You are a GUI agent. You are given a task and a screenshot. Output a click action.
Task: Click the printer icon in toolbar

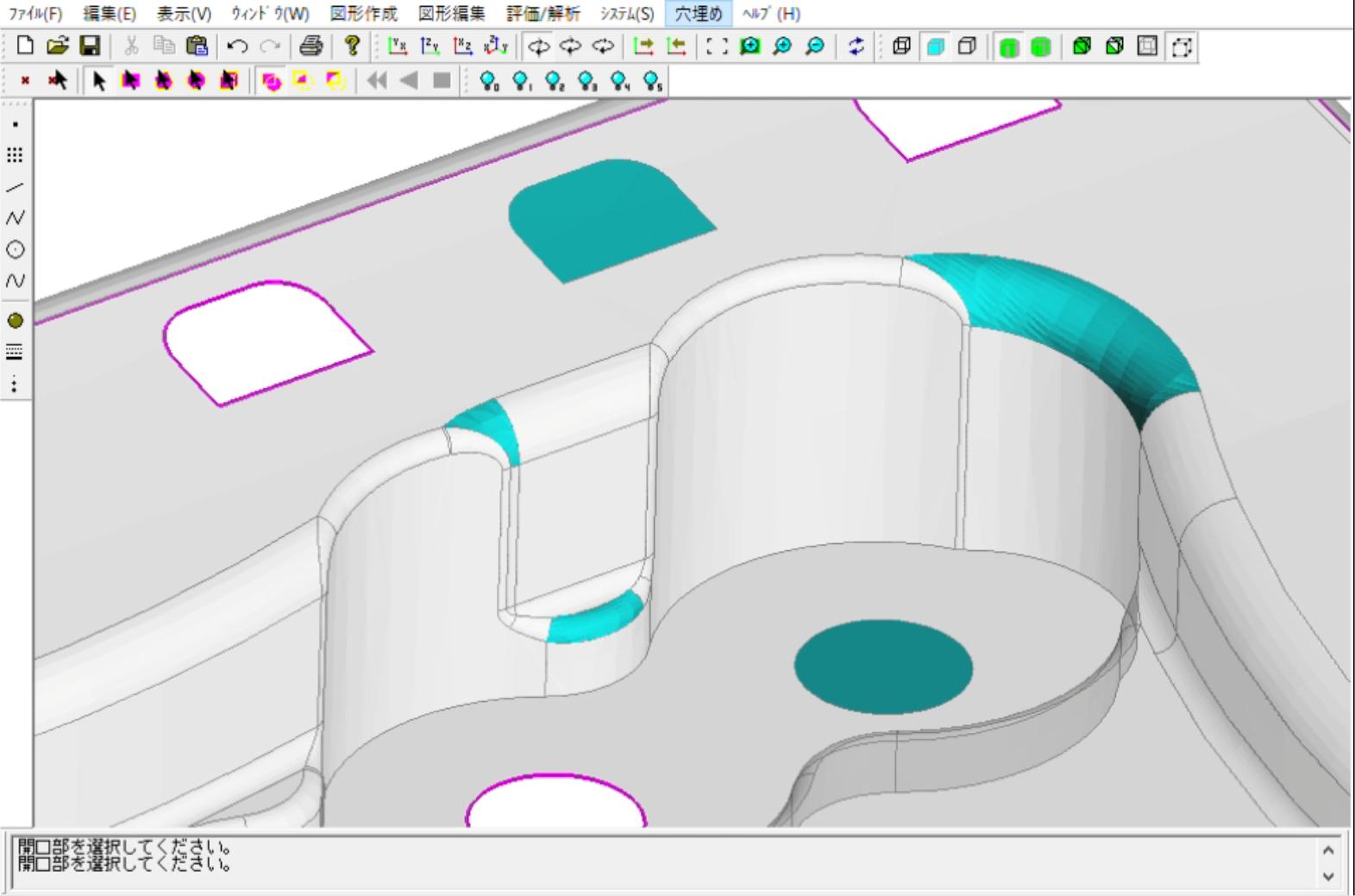(x=311, y=47)
